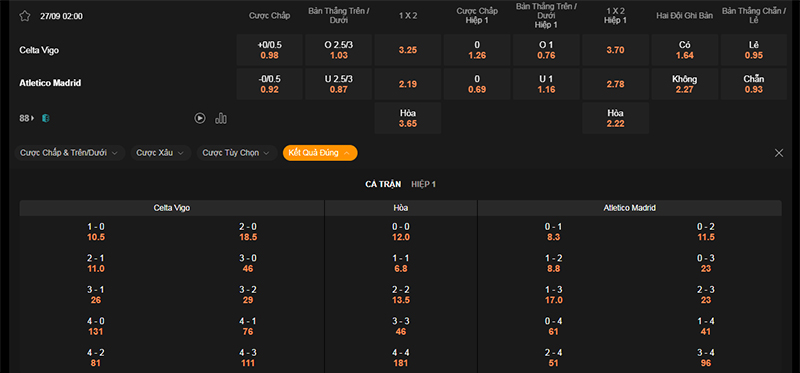
Task: Pick Chẵn even goals odds 0.93
Action: coord(754,84)
